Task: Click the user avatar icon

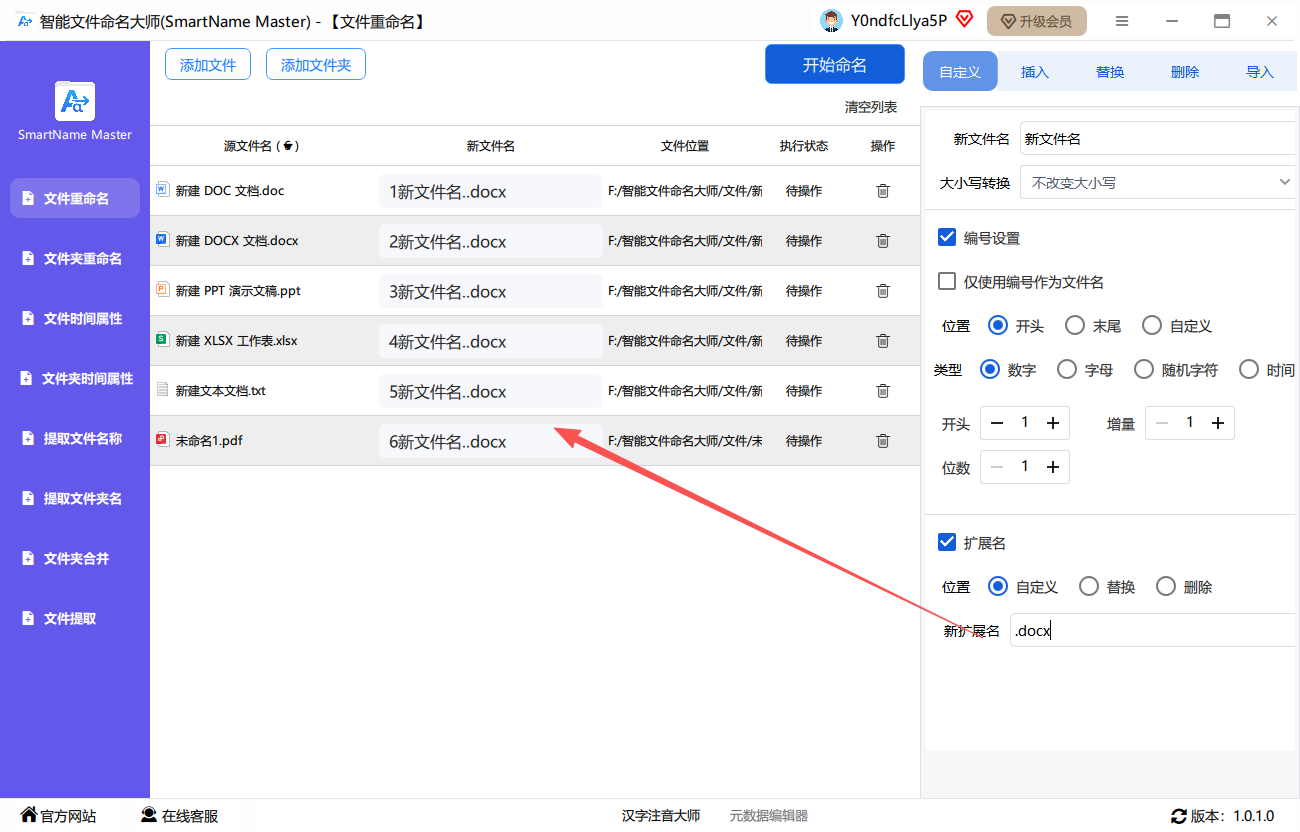Action: pos(830,21)
